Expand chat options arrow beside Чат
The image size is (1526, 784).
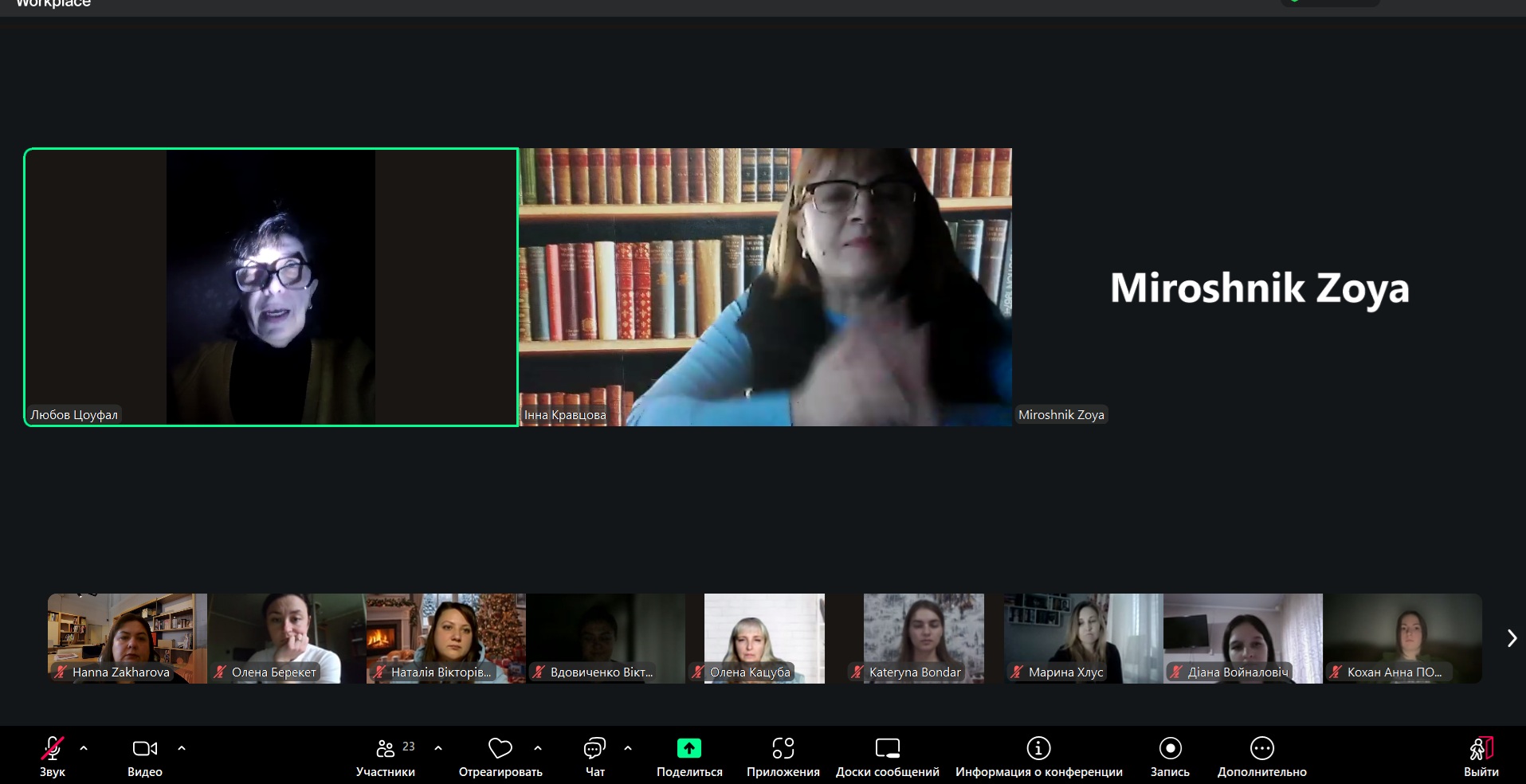pyautogui.click(x=628, y=748)
